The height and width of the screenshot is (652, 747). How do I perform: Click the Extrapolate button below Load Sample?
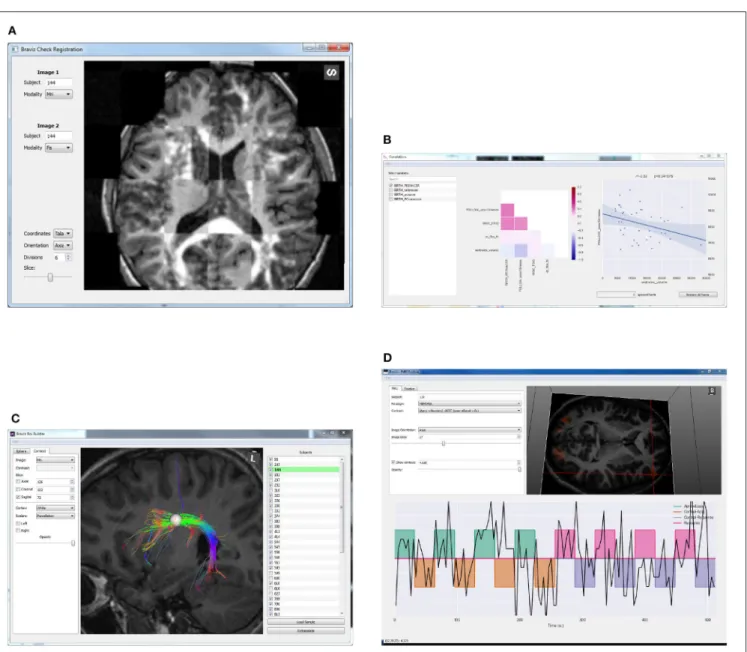pos(306,631)
